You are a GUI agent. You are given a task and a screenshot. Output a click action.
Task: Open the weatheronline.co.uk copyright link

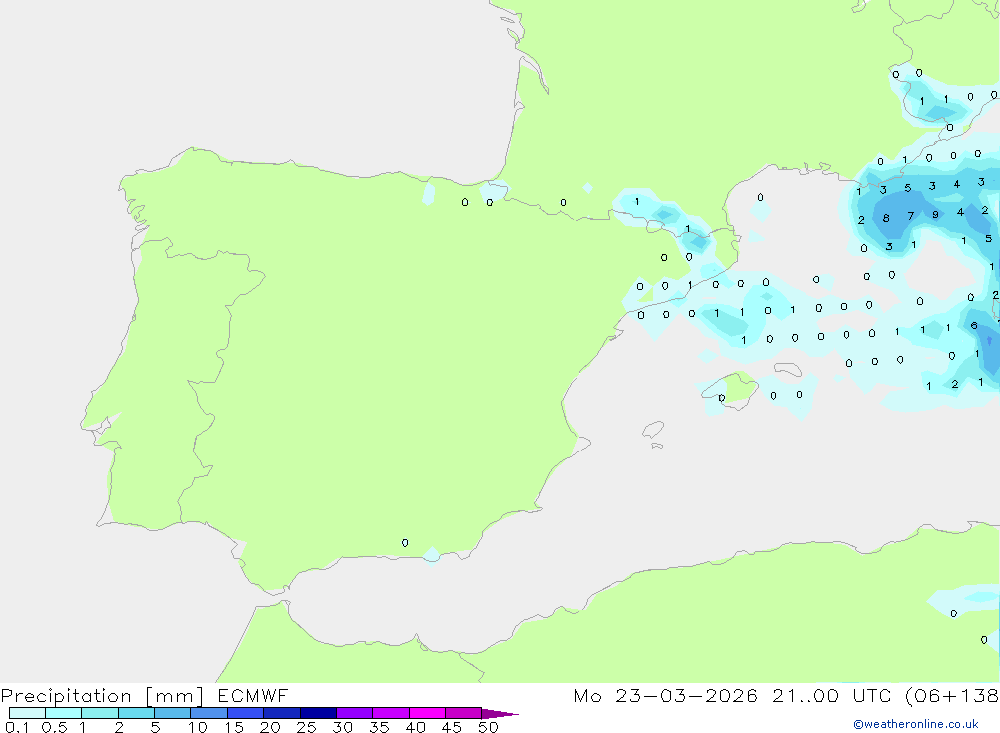916,724
